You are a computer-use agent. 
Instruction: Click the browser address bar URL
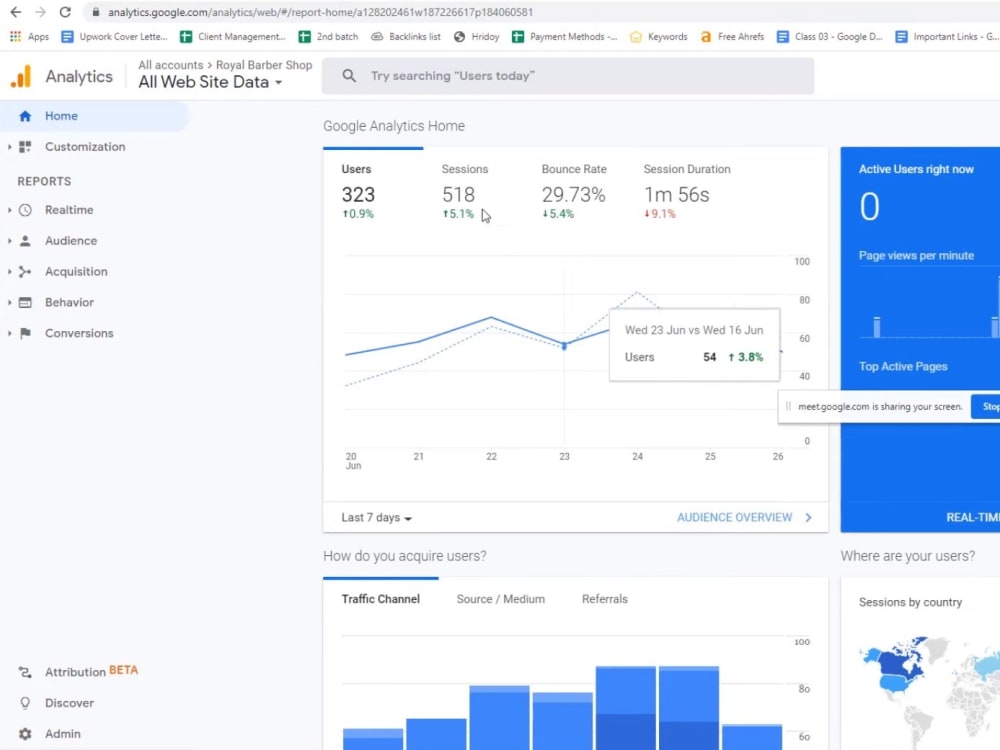320,12
